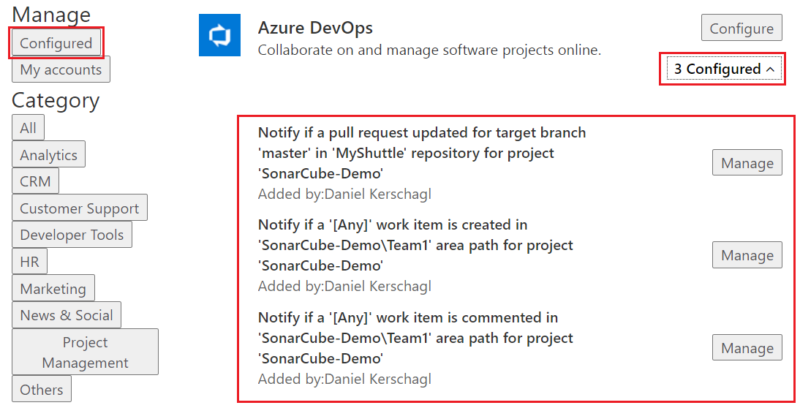Open Configure for Azure DevOps

741,28
